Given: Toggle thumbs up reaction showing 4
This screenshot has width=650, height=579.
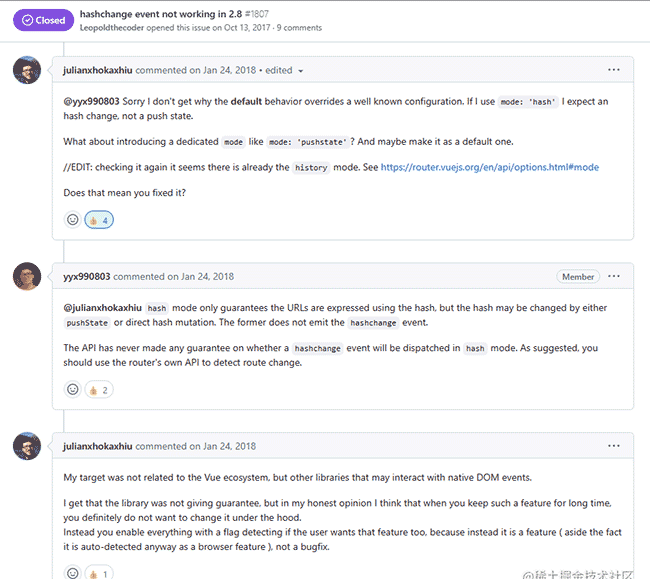Looking at the screenshot, I should (x=99, y=220).
